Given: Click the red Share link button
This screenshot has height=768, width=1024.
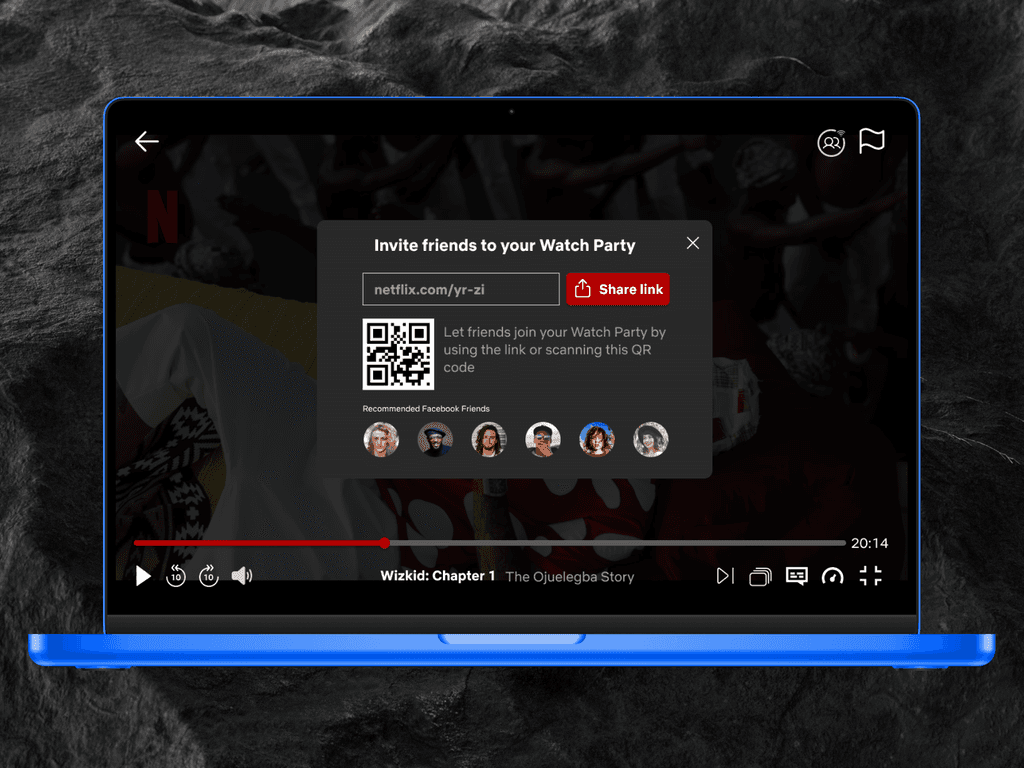Looking at the screenshot, I should [x=618, y=289].
